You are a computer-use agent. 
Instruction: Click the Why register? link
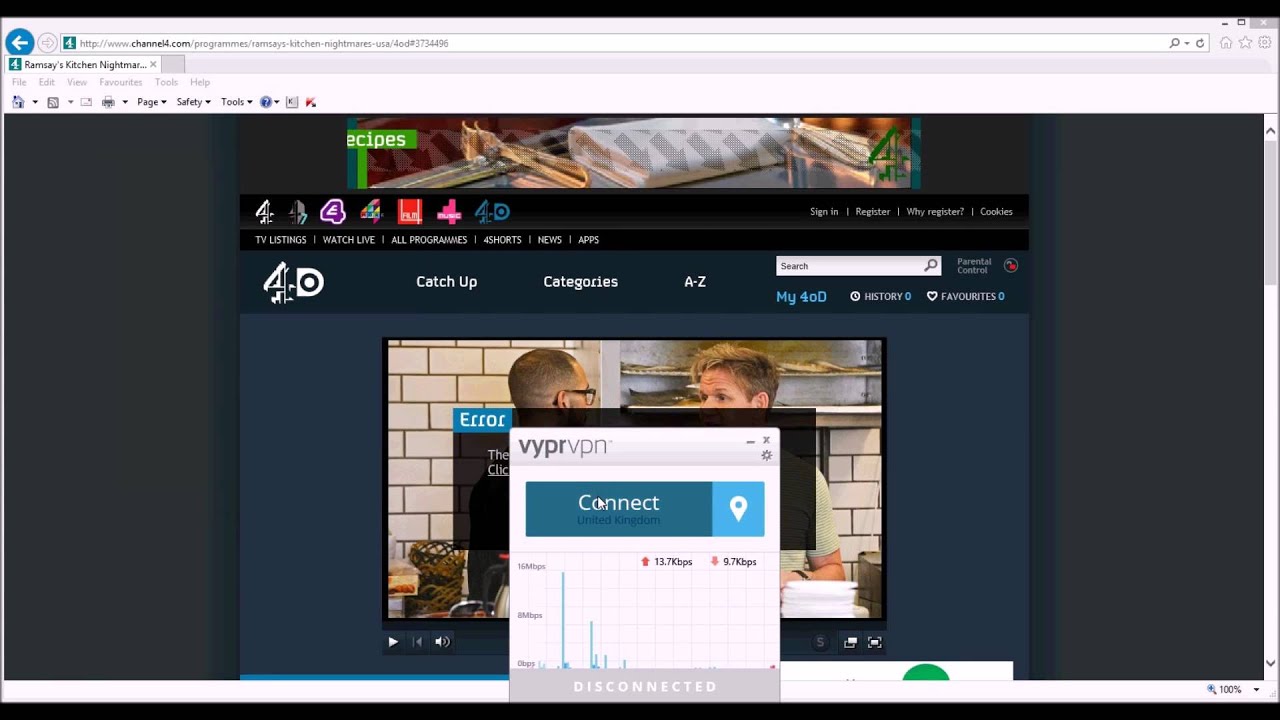935,212
